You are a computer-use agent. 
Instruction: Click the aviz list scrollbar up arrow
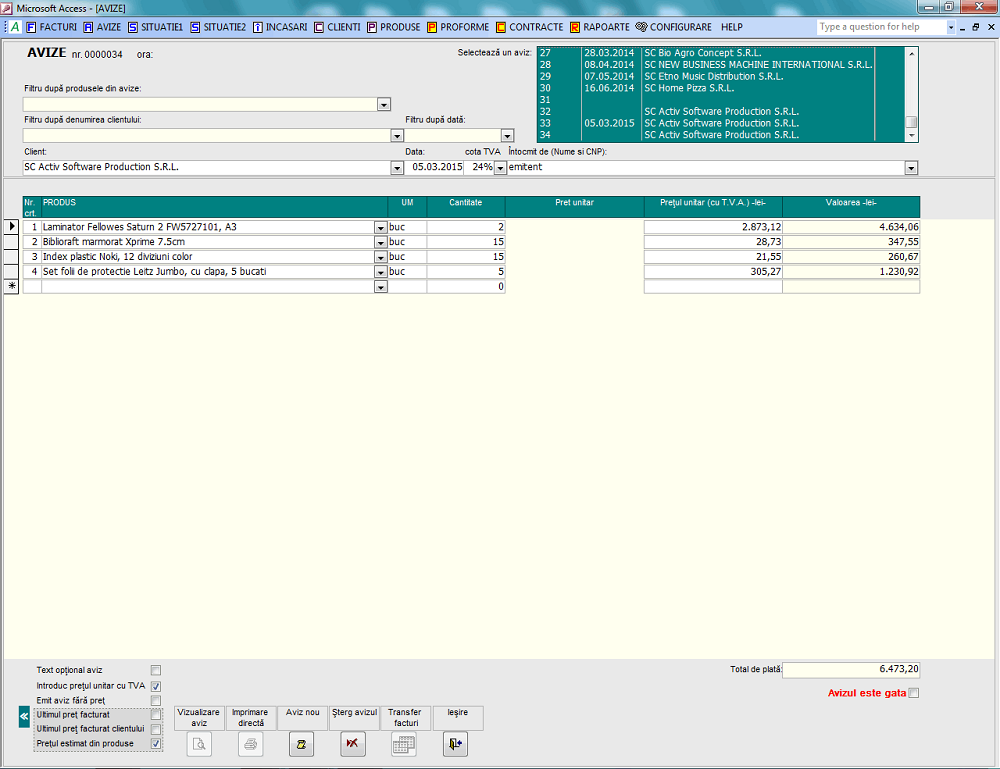(x=911, y=54)
